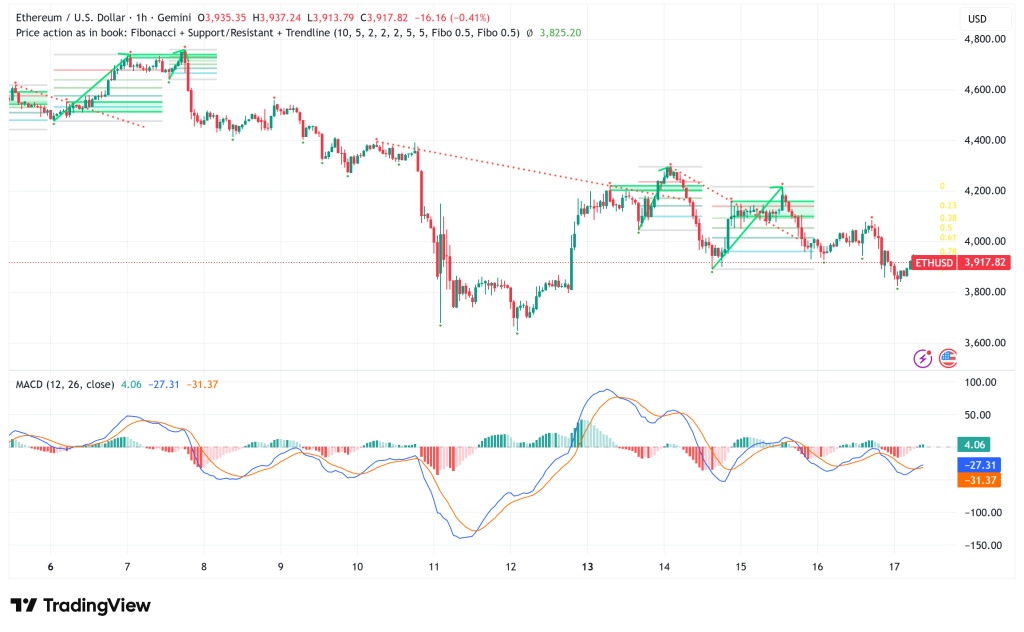Click the orange signal value tag -31.37
Screen dimensions: 1024x632
click(978, 481)
